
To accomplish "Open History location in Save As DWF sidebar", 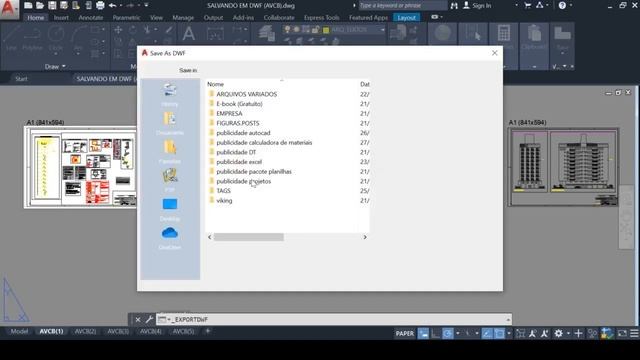I will (170, 94).
